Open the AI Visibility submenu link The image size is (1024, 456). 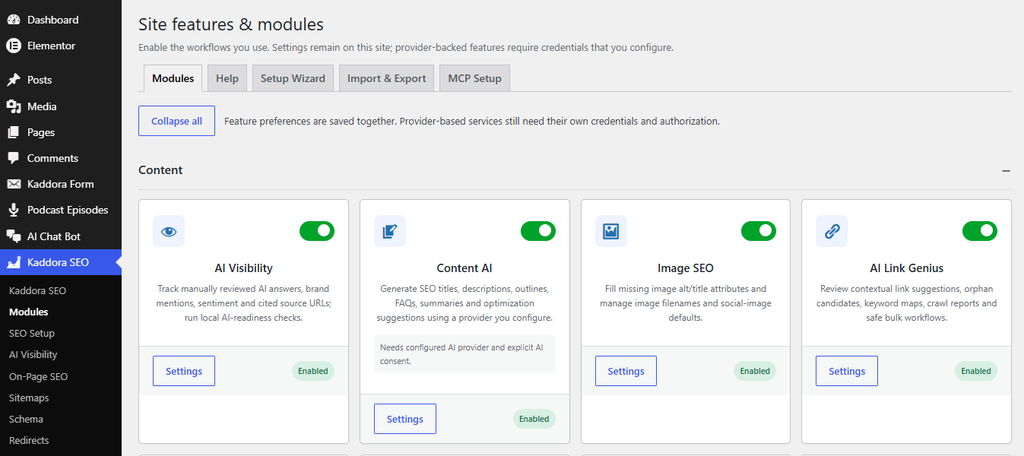(33, 355)
